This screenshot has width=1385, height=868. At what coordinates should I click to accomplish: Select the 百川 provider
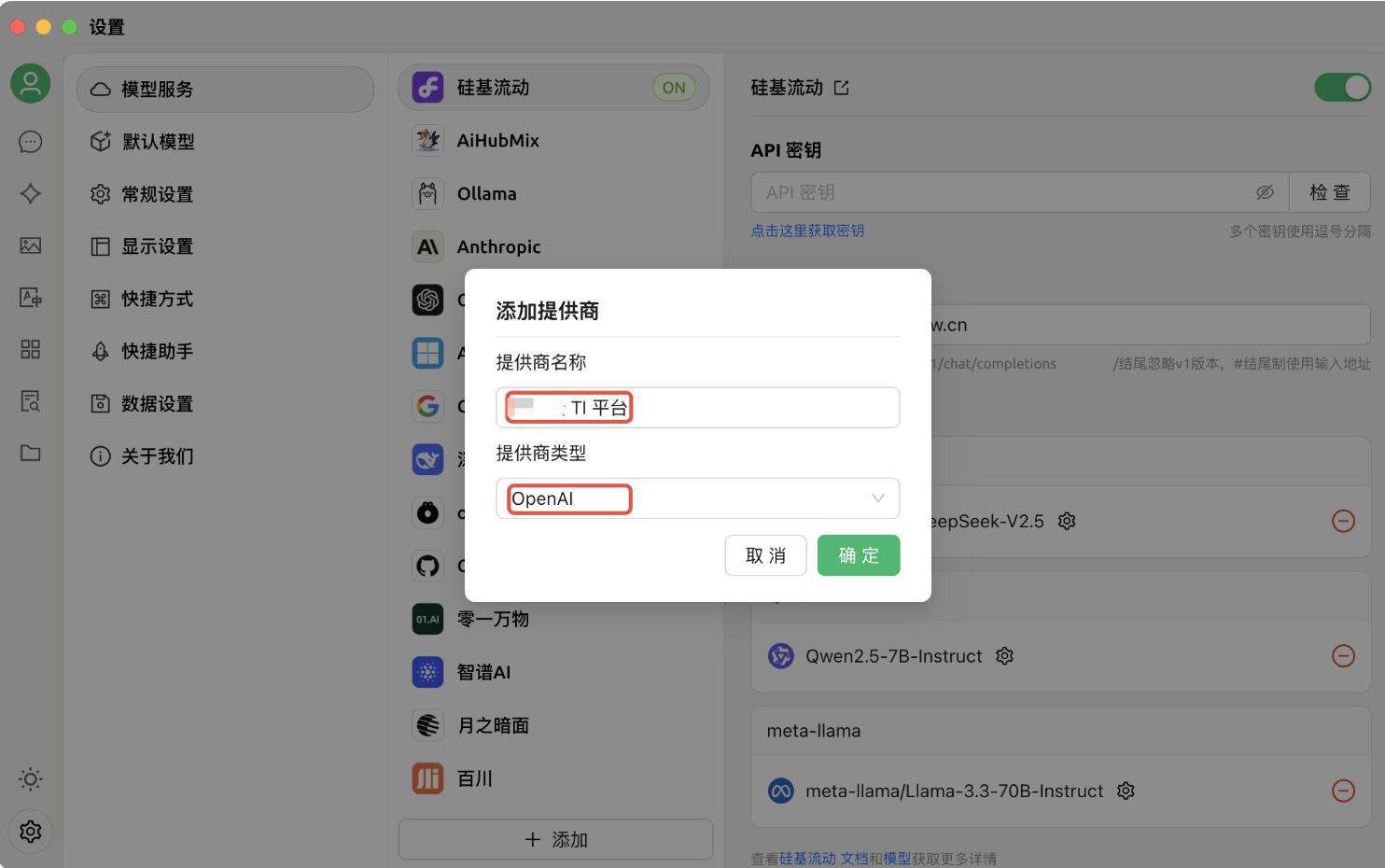tap(554, 778)
